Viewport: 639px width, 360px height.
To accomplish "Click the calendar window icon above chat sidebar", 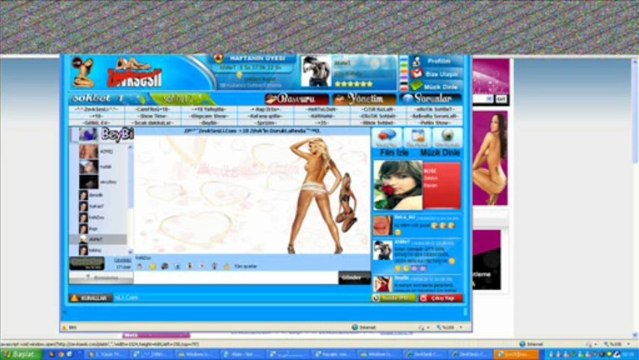I will [417, 138].
